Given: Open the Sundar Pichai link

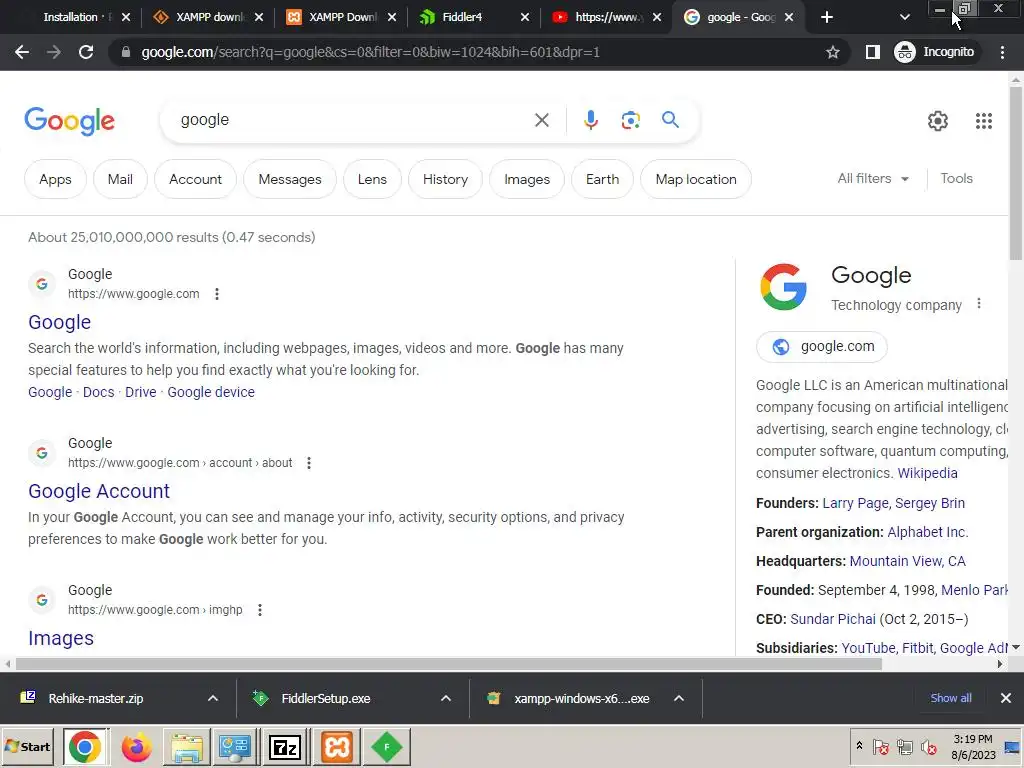Looking at the screenshot, I should click(833, 619).
